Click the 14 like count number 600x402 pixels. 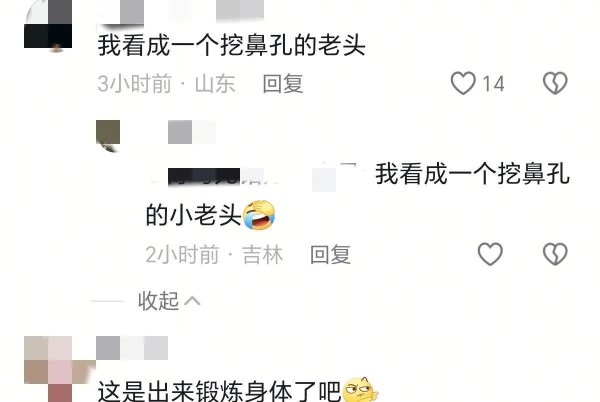tap(493, 84)
